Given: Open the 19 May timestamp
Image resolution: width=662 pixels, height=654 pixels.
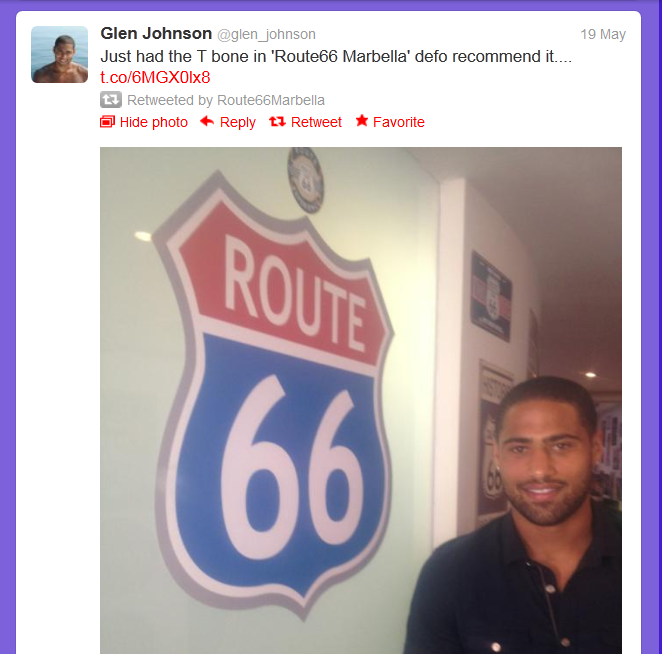Looking at the screenshot, I should pyautogui.click(x=603, y=34).
